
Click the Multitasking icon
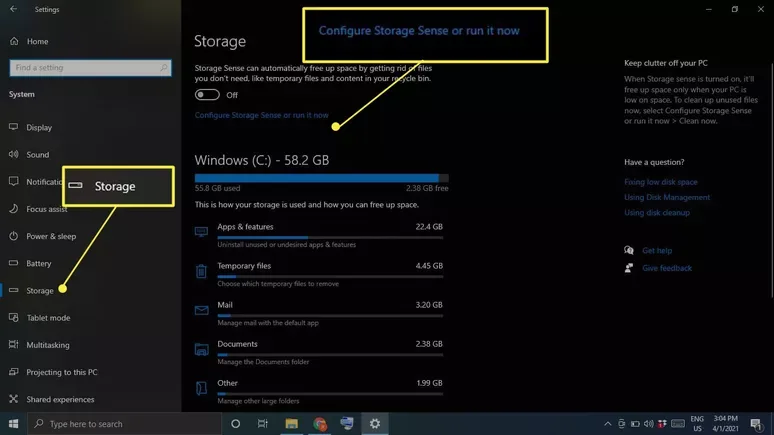point(13,344)
